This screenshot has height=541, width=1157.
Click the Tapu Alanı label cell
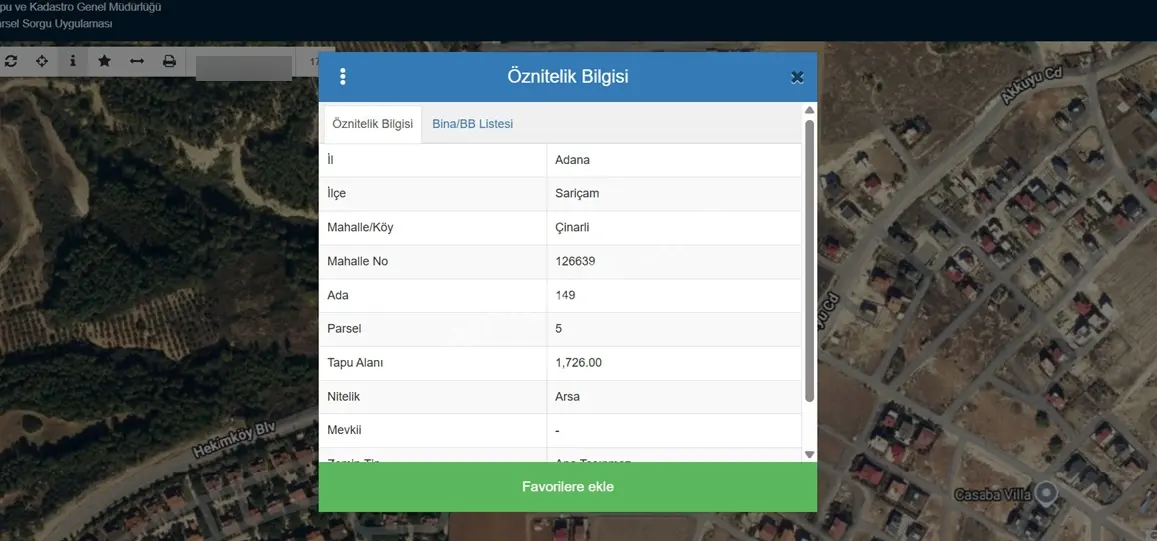tap(432, 364)
